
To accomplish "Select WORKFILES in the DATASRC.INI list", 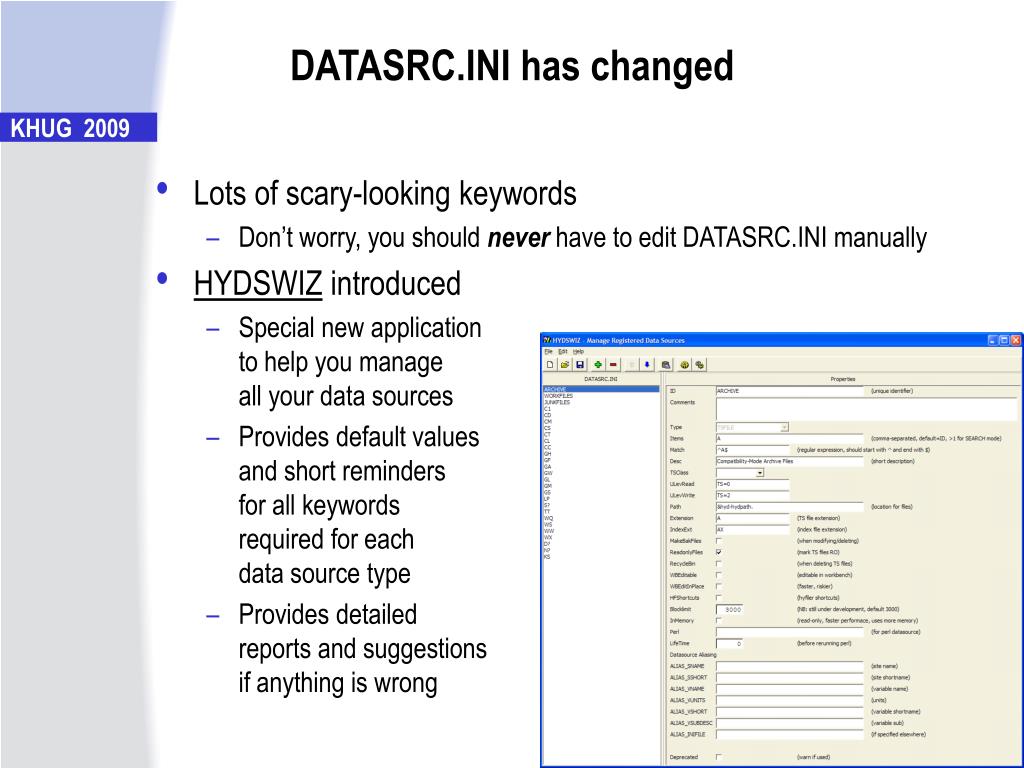I will coord(558,396).
